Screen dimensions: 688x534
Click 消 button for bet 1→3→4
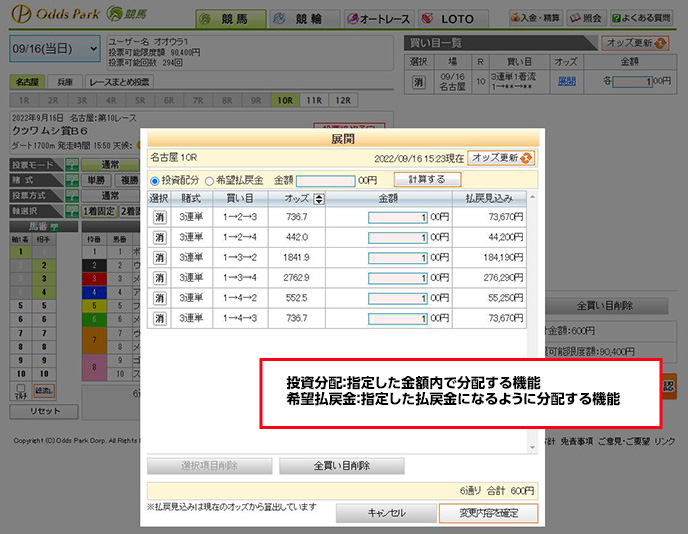160,278
